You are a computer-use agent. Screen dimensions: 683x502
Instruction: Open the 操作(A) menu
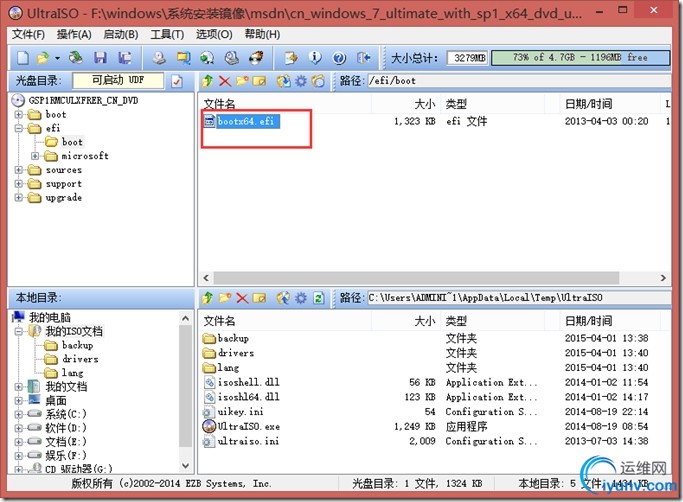pyautogui.click(x=74, y=34)
